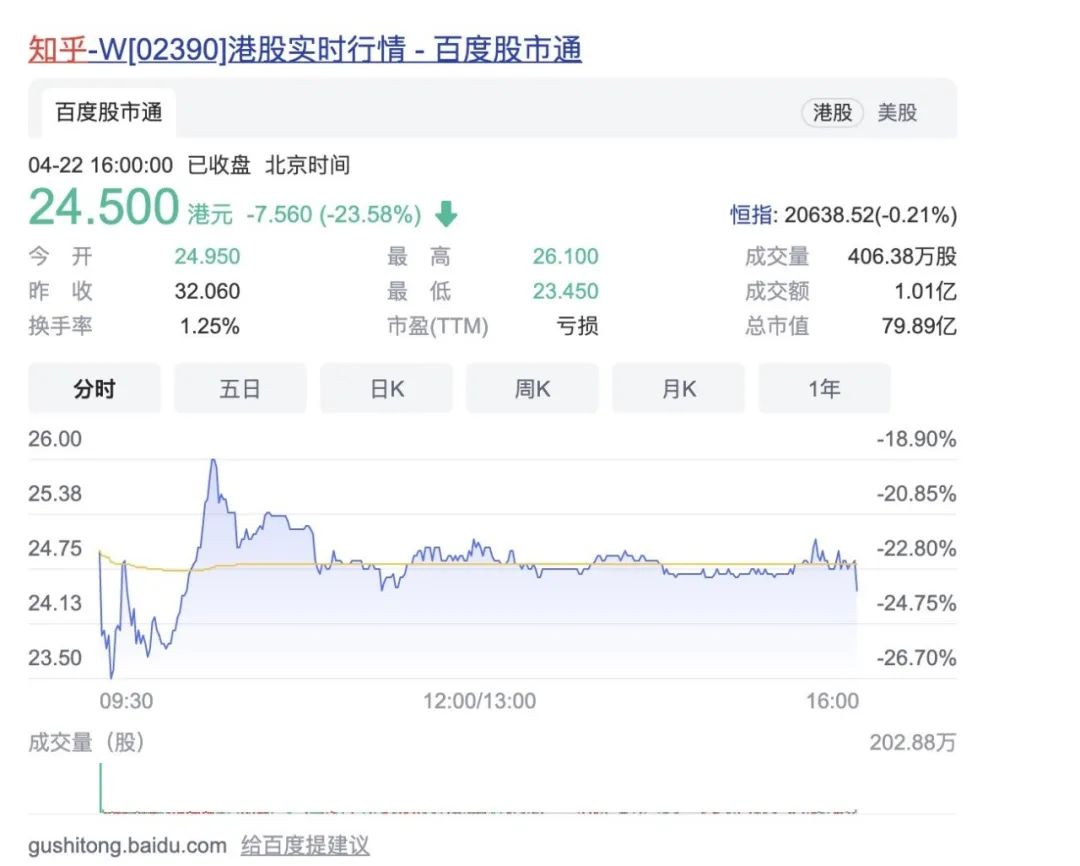Open the 知乎-W[02390] stock title link
The width and height of the screenshot is (1080, 866).
(304, 49)
